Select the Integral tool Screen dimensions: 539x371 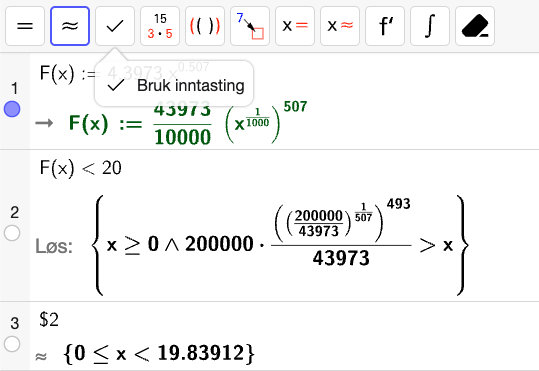click(x=430, y=26)
